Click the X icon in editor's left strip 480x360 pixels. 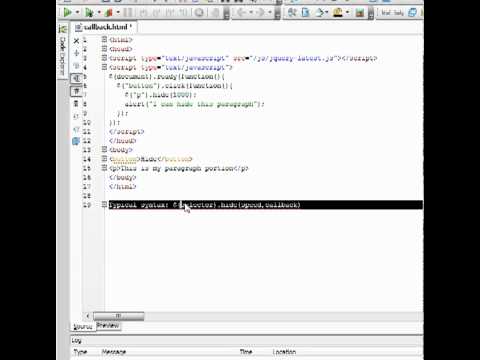(76, 41)
